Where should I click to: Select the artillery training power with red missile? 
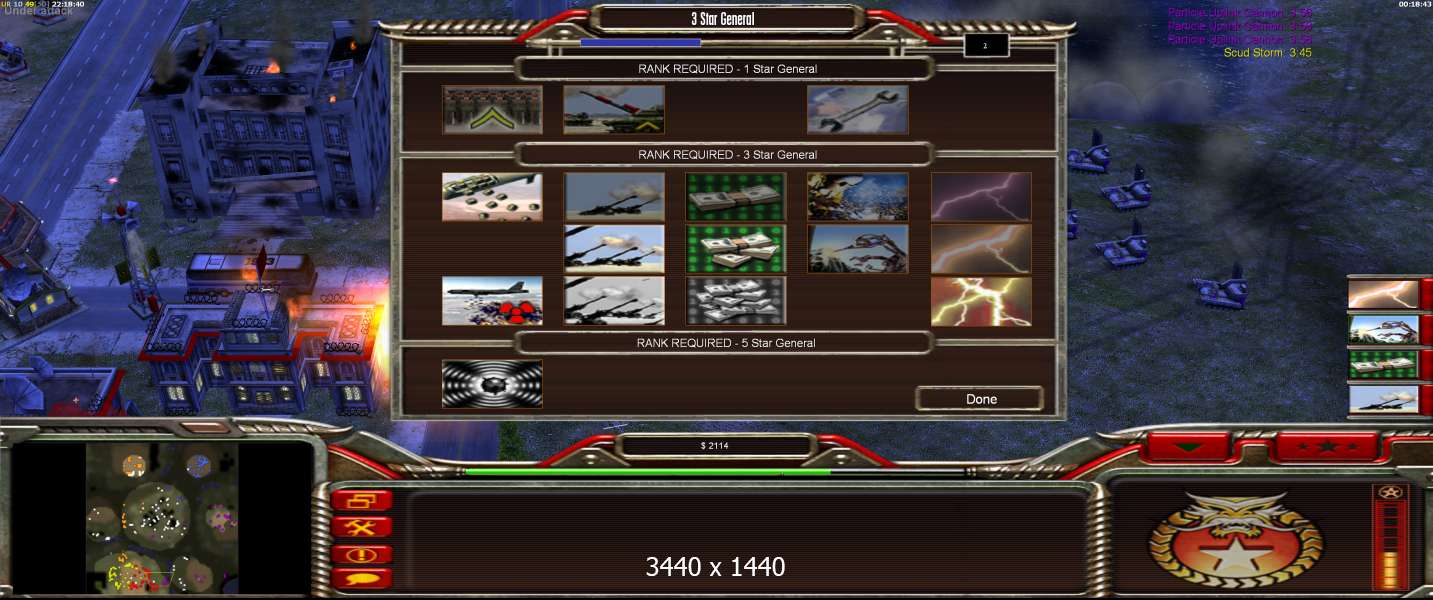click(614, 109)
